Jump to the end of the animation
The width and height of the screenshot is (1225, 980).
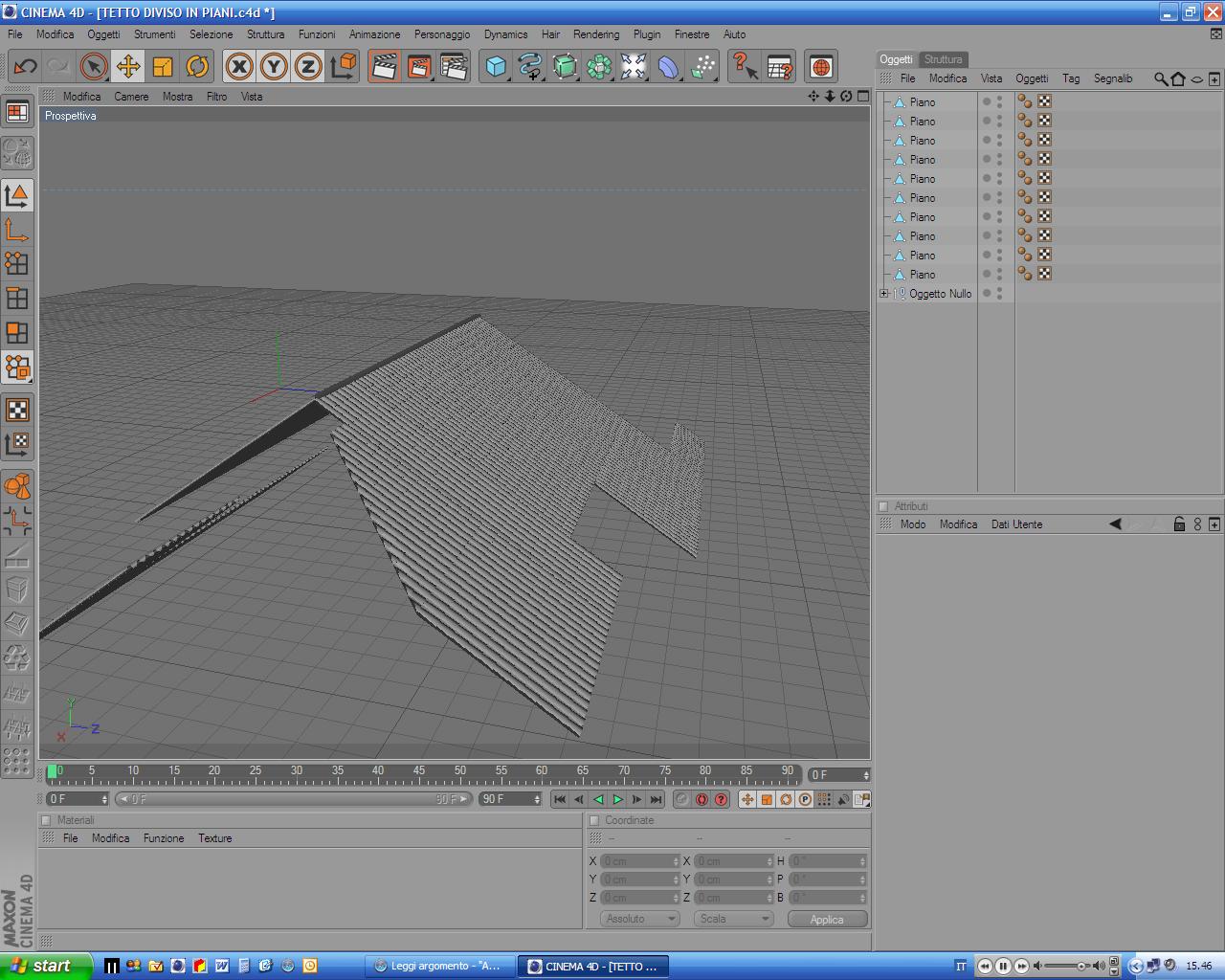(656, 799)
